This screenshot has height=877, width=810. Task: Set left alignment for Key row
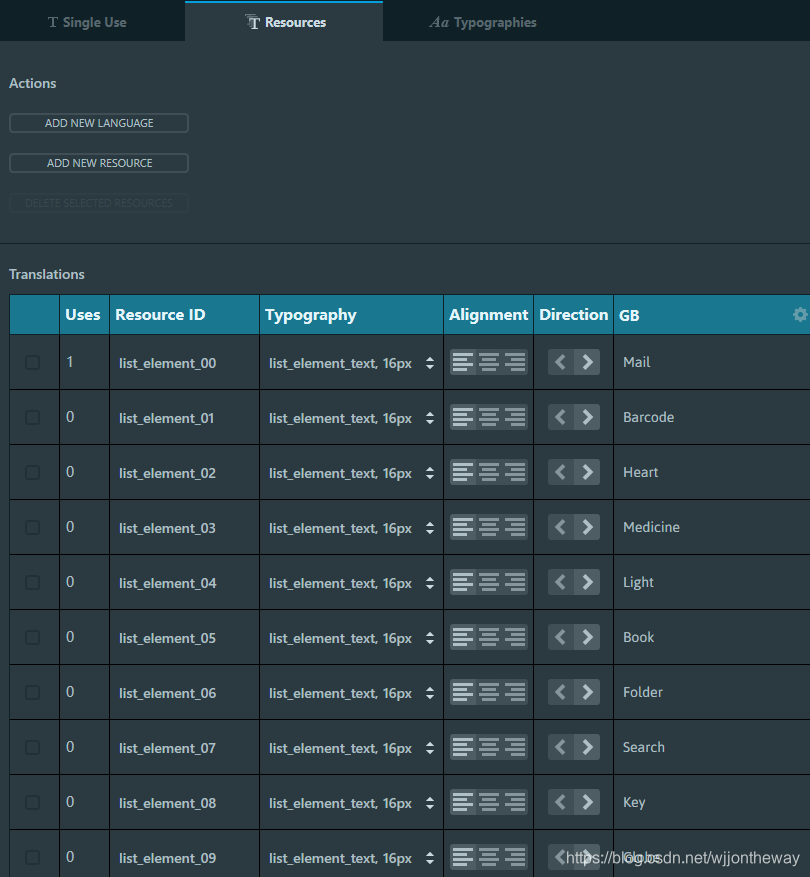pos(463,802)
